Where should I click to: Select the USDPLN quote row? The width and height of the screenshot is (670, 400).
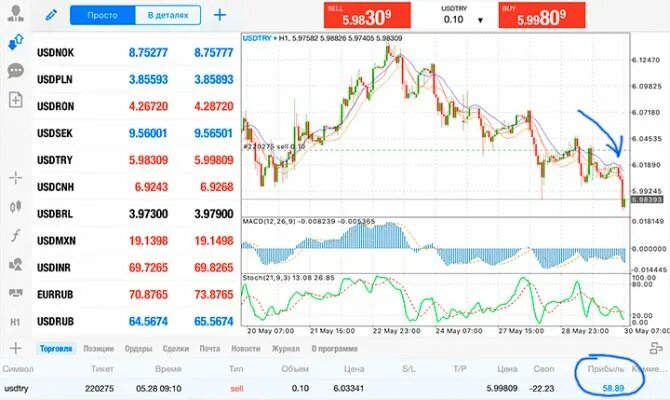pos(135,79)
